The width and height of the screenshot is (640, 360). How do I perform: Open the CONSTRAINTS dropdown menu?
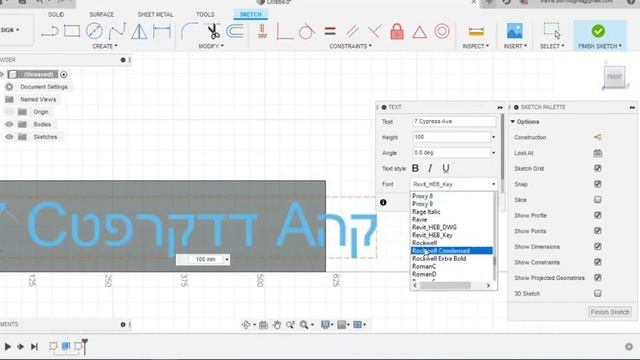click(351, 46)
